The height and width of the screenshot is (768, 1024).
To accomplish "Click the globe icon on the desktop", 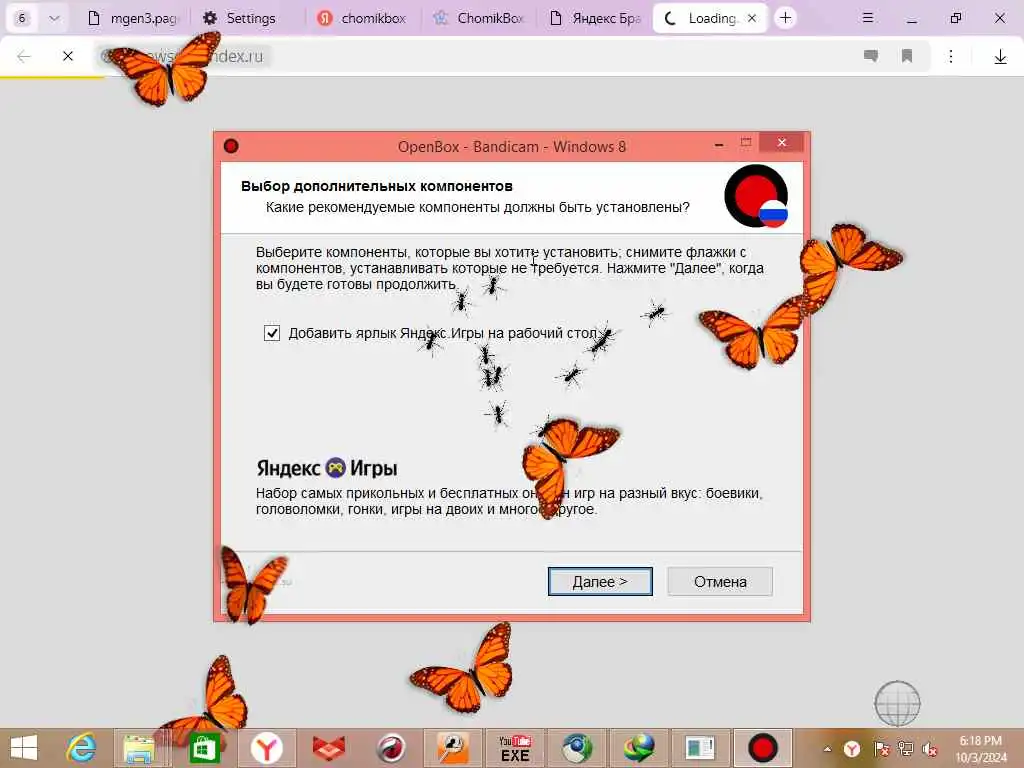I will (897, 703).
